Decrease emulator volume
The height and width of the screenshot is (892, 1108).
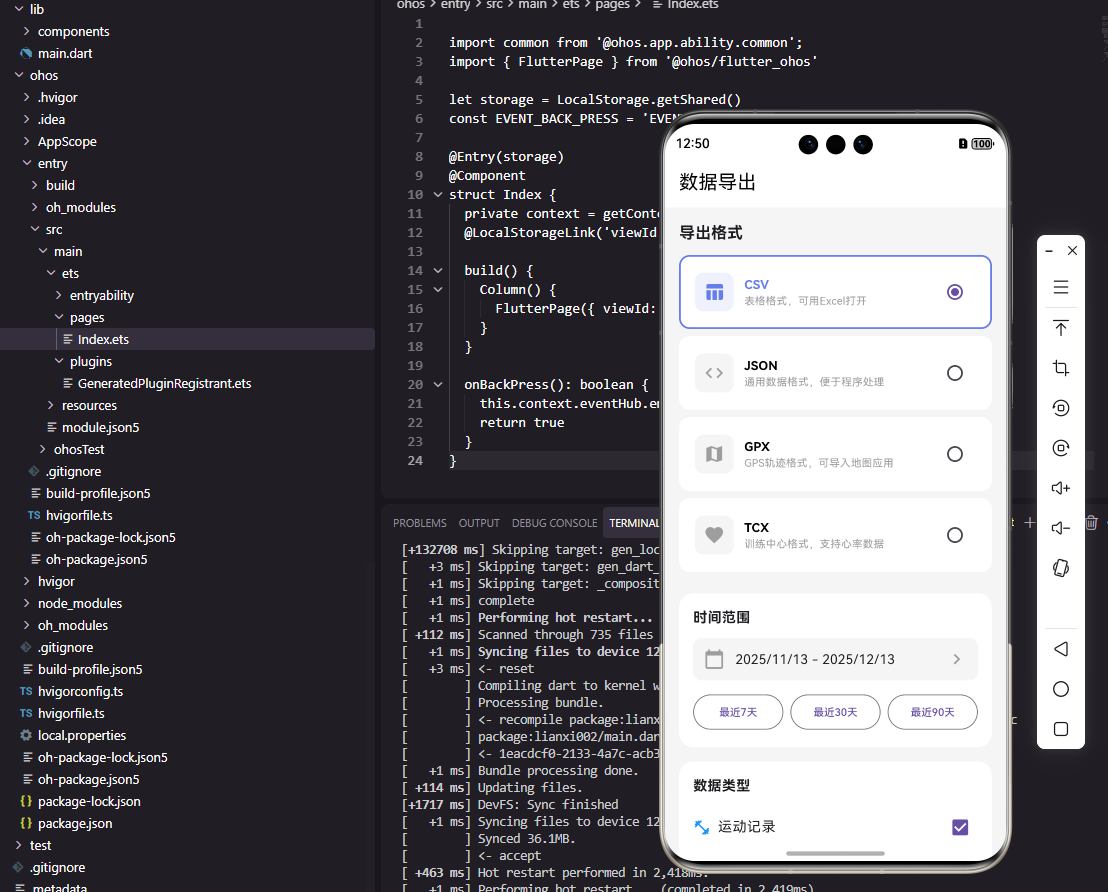(x=1061, y=528)
